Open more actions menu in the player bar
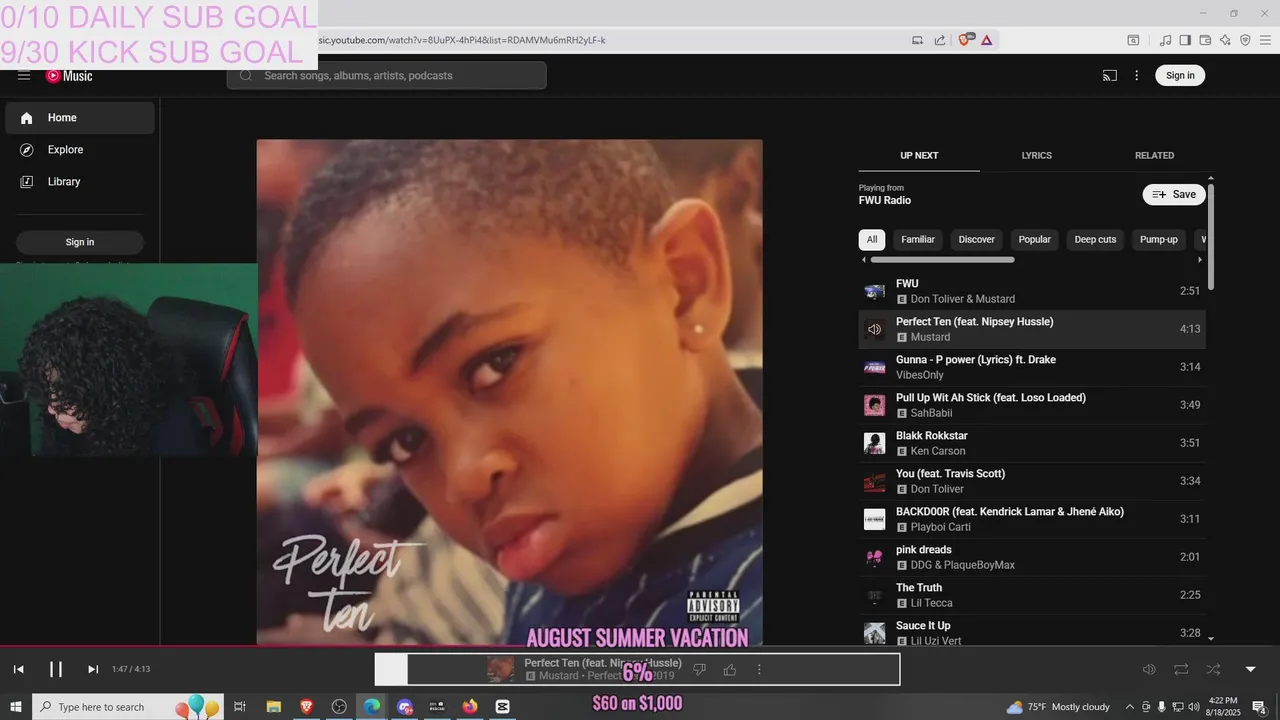 759,669
